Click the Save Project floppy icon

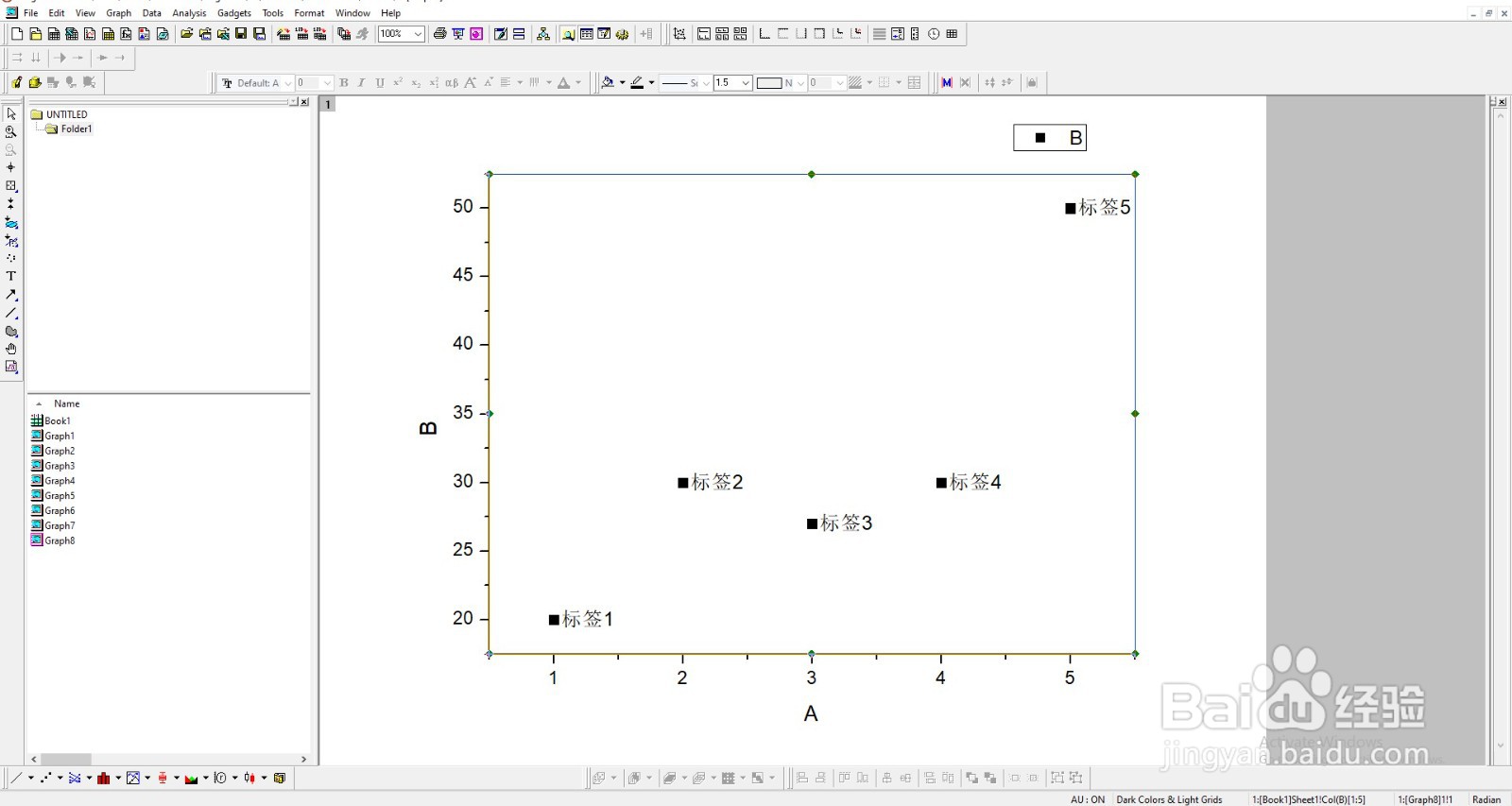241,34
